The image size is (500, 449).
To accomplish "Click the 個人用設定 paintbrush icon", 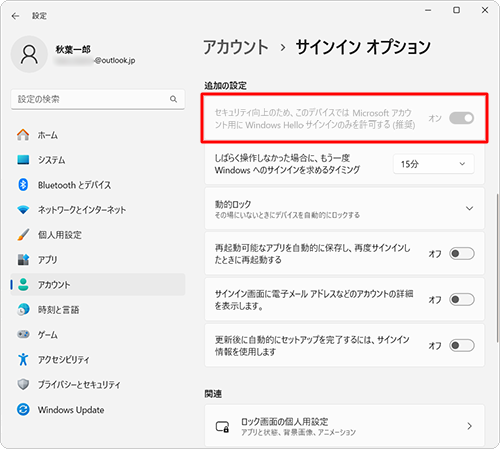I will click(23, 235).
